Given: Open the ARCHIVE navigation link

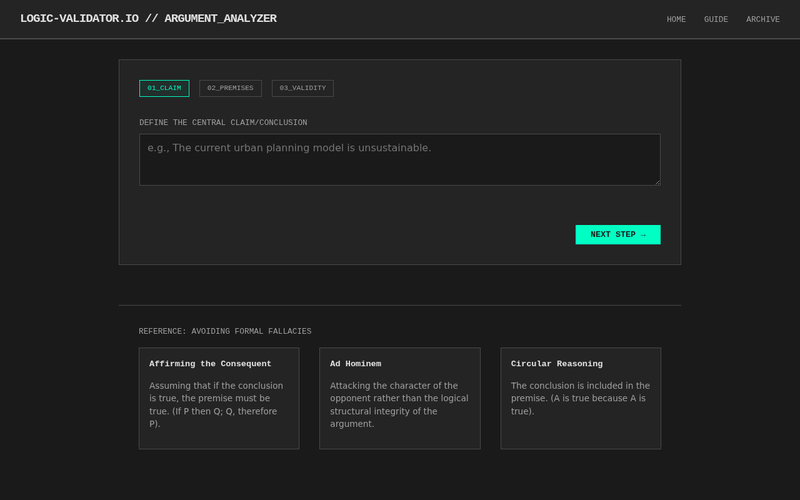Looking at the screenshot, I should pos(763,19).
